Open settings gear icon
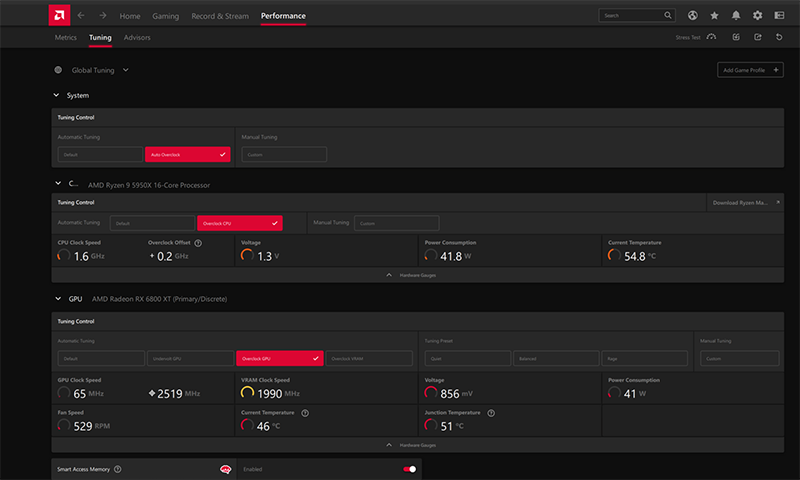This screenshot has width=800, height=480. coord(758,15)
